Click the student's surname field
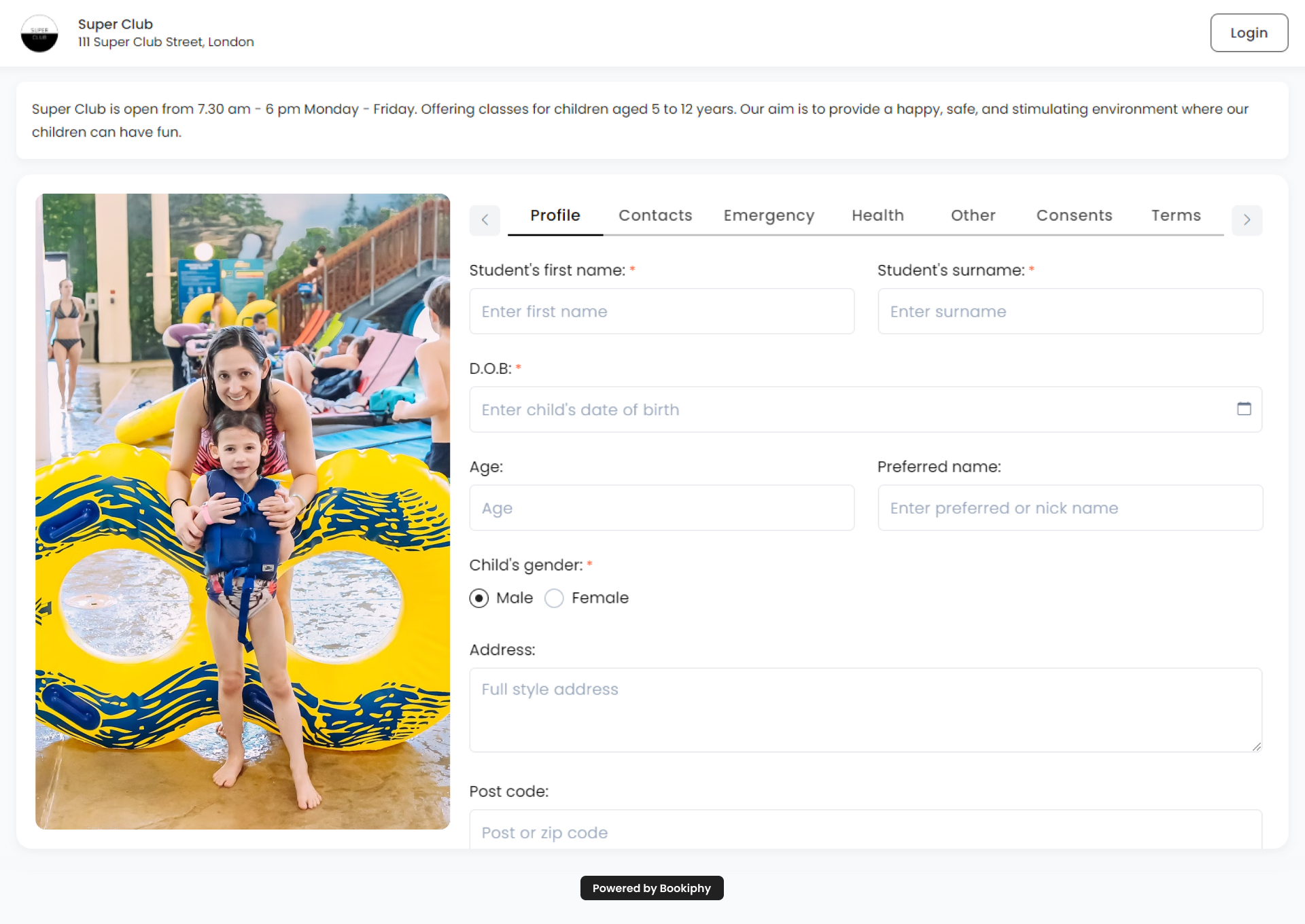The width and height of the screenshot is (1305, 924). click(x=1070, y=311)
